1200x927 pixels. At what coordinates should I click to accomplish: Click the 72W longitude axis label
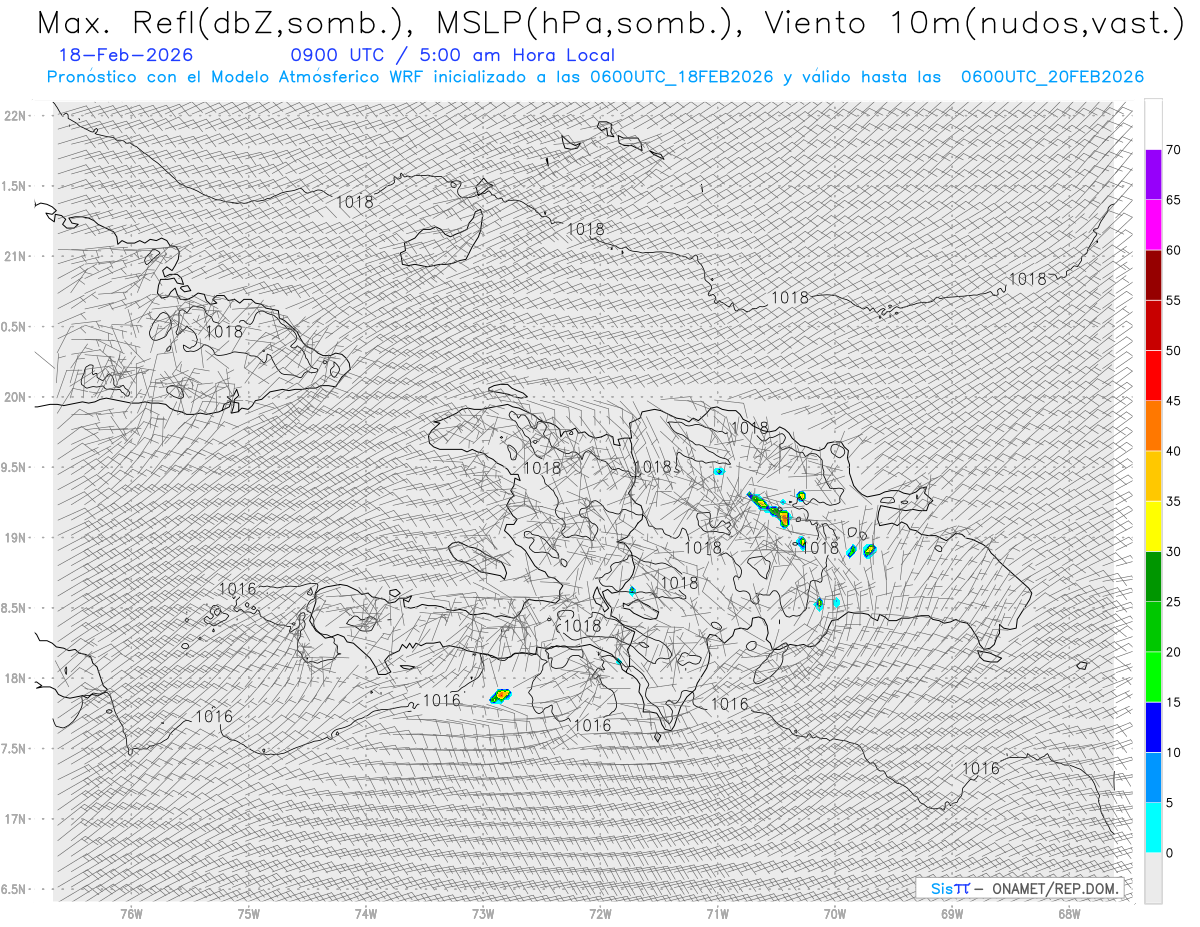(x=600, y=913)
